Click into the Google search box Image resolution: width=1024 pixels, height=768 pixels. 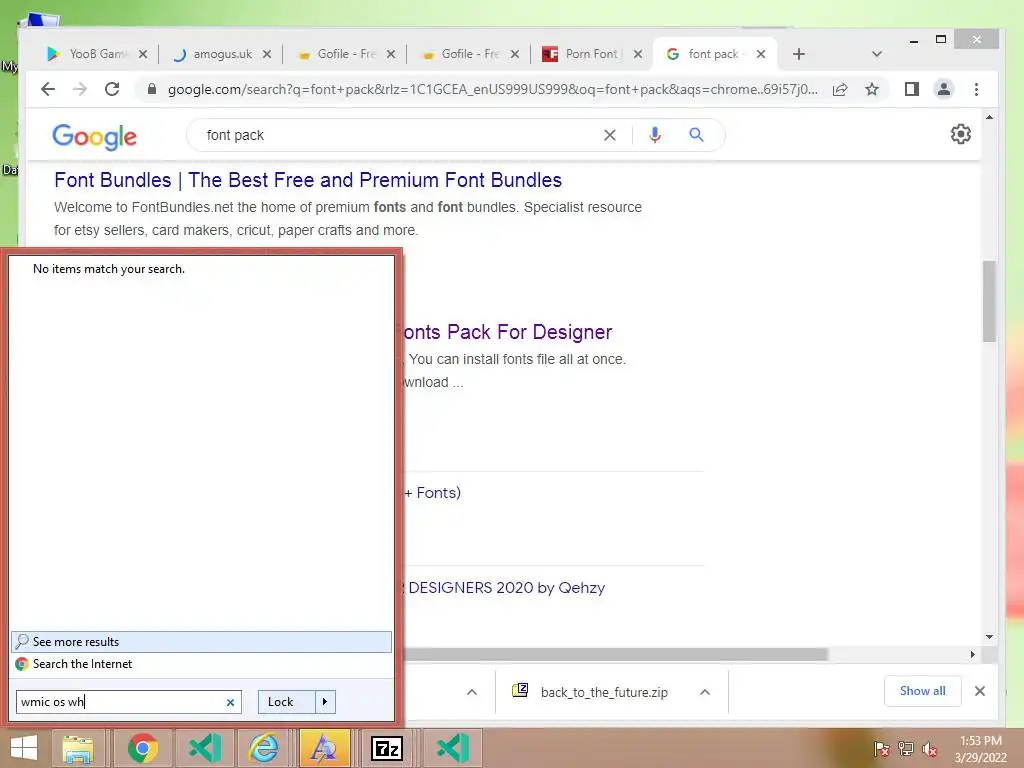click(x=398, y=135)
